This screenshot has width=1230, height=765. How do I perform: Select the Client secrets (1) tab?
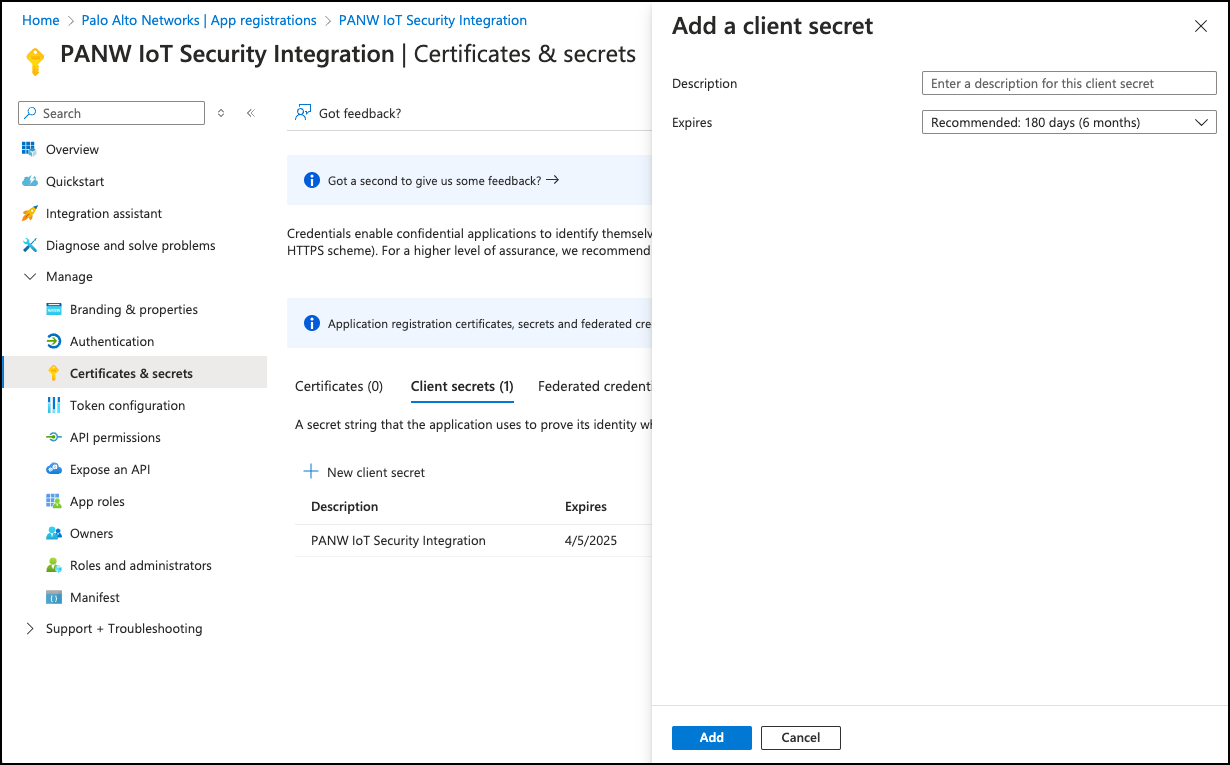coord(462,386)
